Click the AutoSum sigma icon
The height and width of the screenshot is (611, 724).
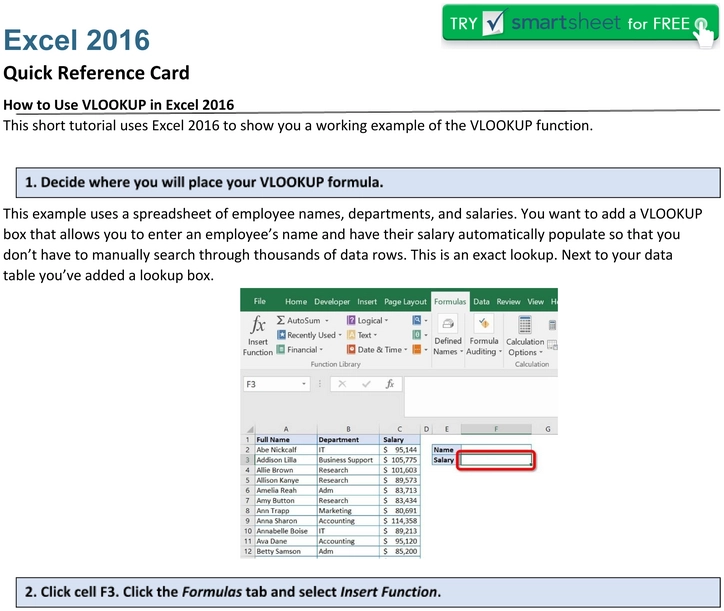[x=280, y=320]
